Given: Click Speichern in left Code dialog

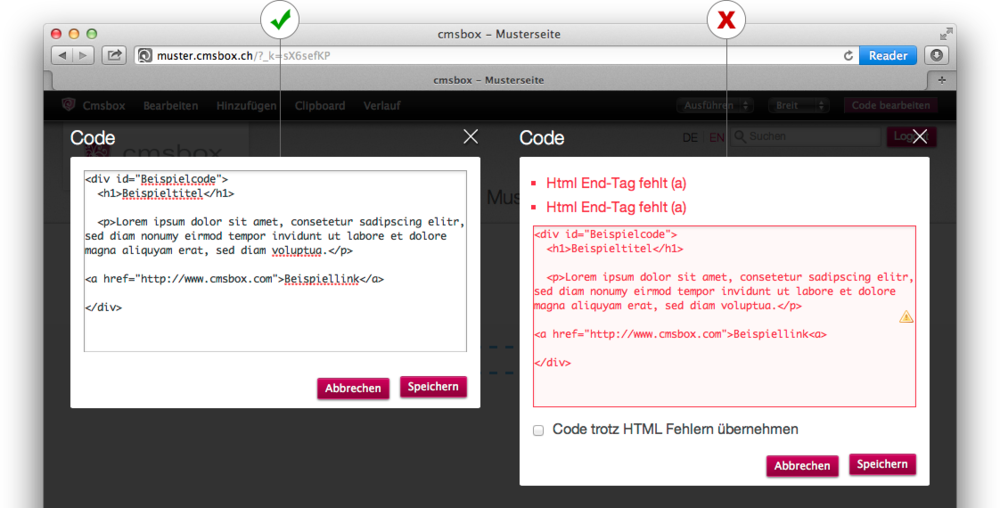Looking at the screenshot, I should click(x=433, y=387).
